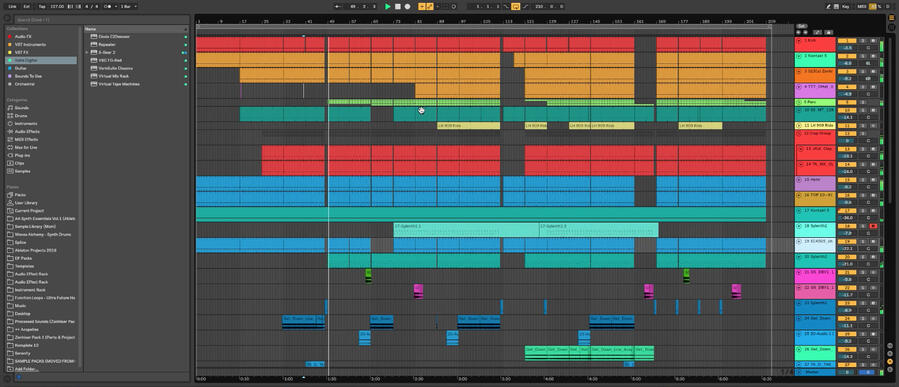Open the Audio Effects category

click(x=27, y=131)
